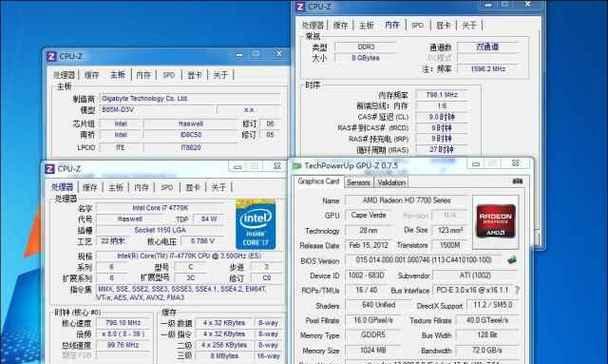Click the CPU-Z logo of the Gigabyte mainboard window
This screenshot has width=608, height=364.
[52, 57]
